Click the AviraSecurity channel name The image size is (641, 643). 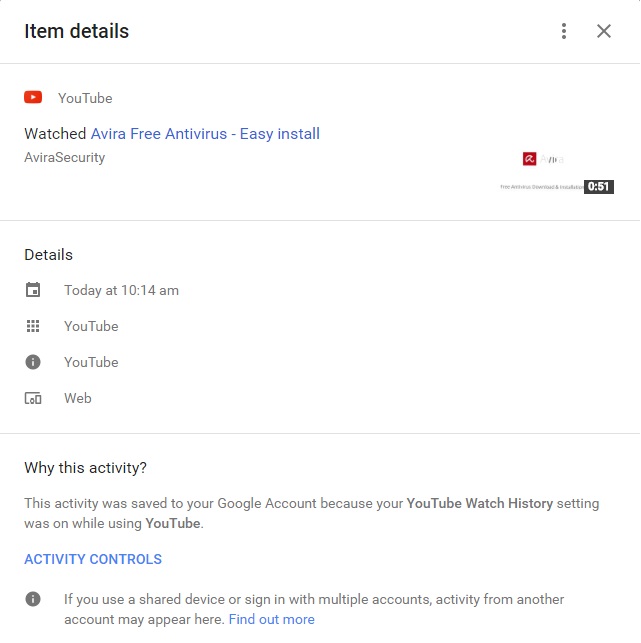click(64, 157)
